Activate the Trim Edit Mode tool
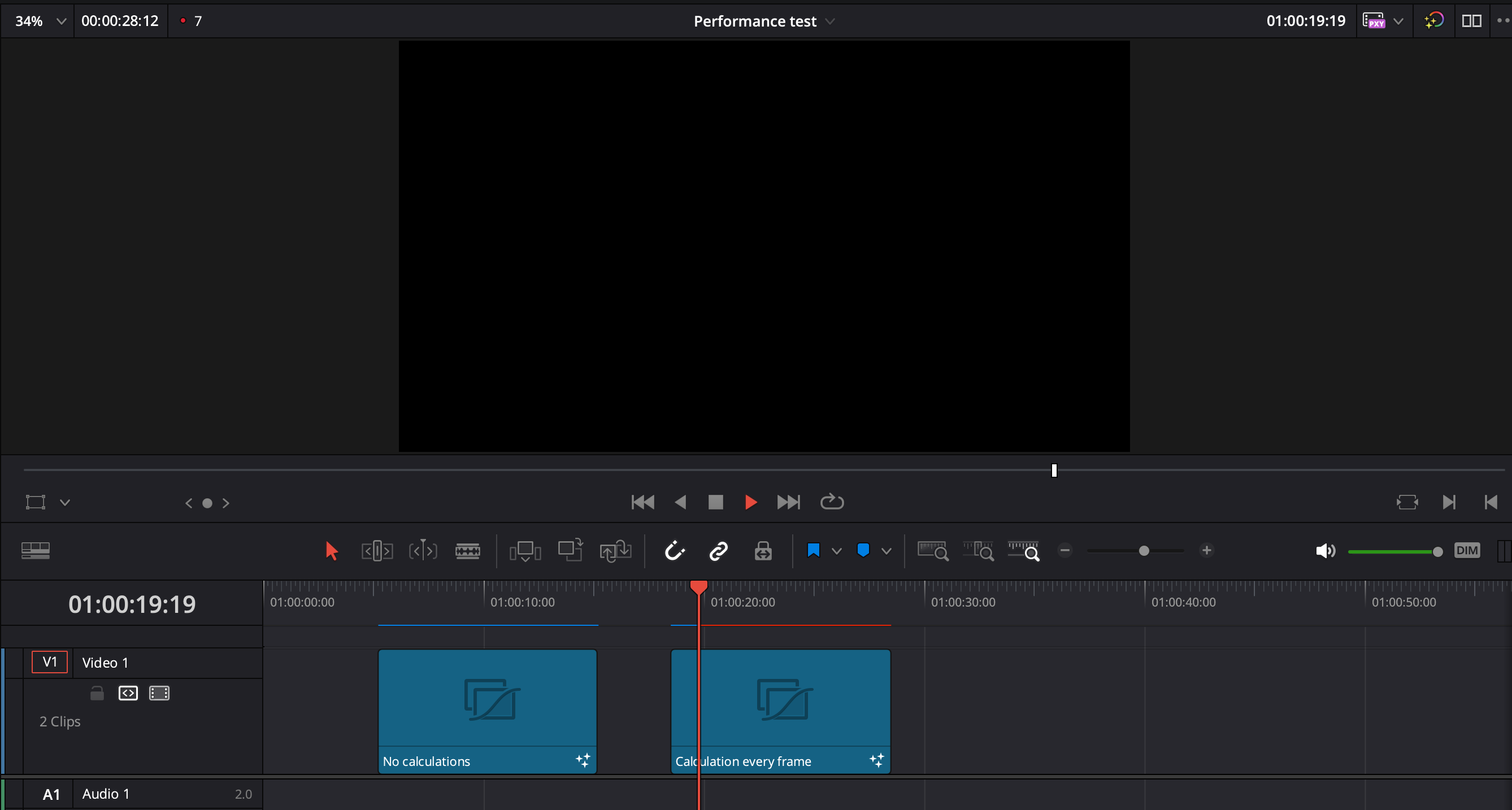The image size is (1512, 810). [x=377, y=551]
